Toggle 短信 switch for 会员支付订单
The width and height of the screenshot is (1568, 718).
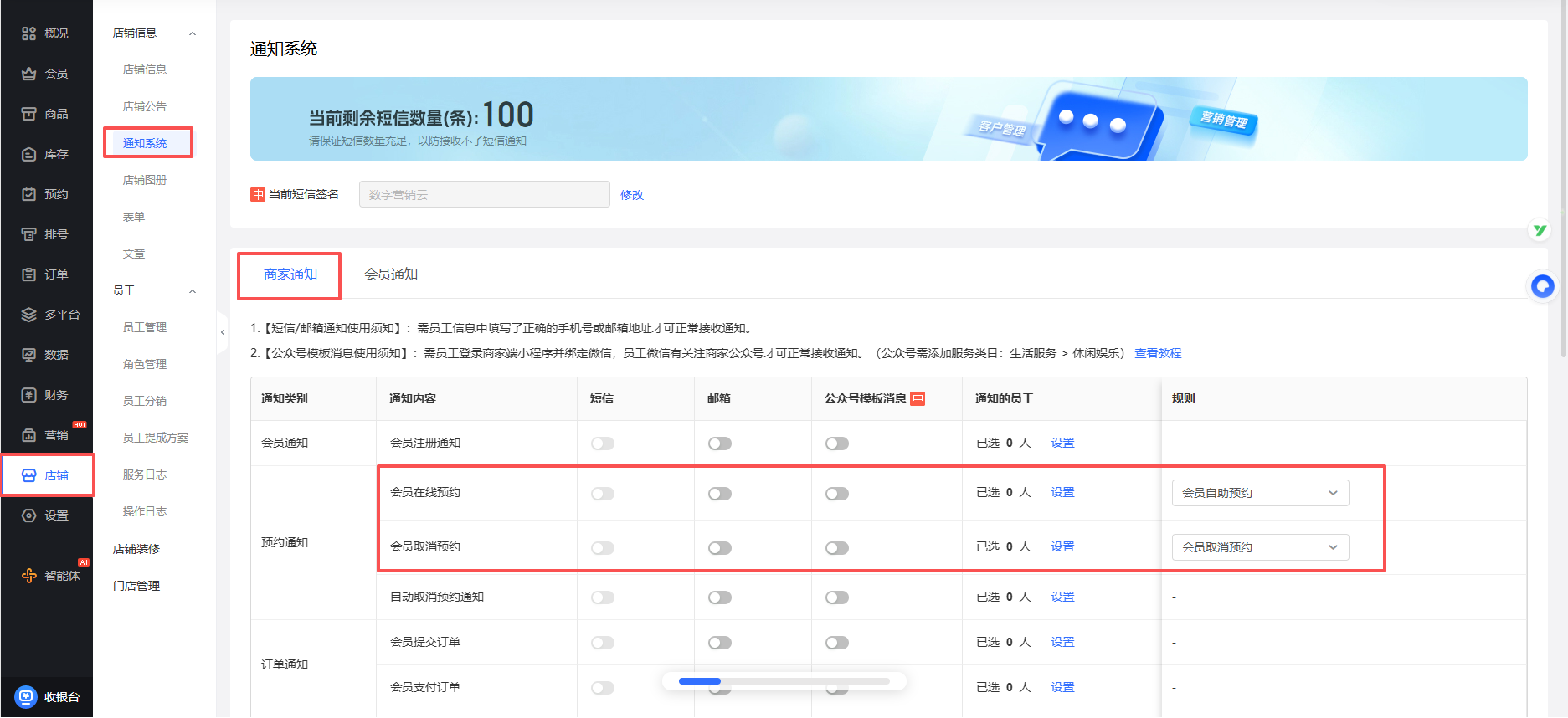pyautogui.click(x=603, y=688)
